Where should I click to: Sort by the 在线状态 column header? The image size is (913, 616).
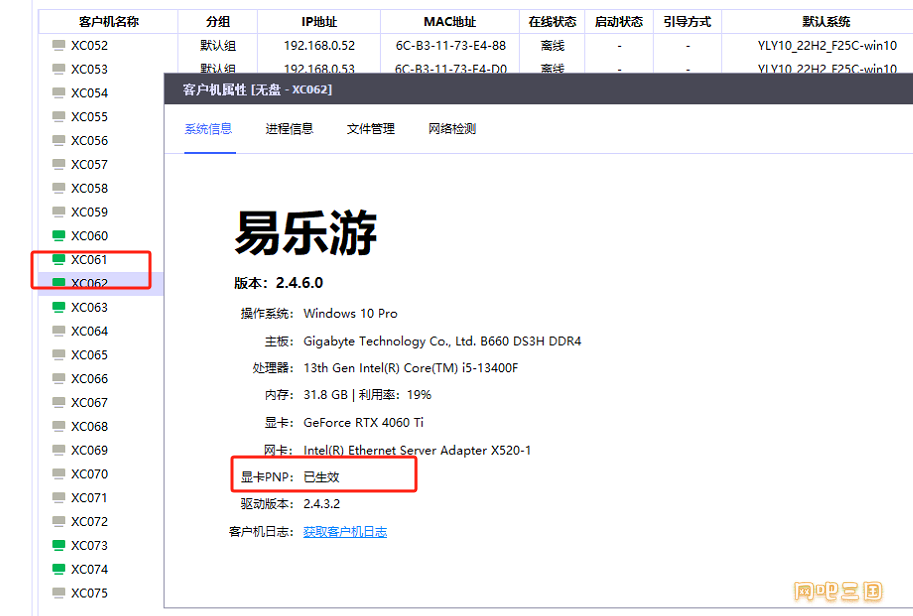tap(552, 22)
